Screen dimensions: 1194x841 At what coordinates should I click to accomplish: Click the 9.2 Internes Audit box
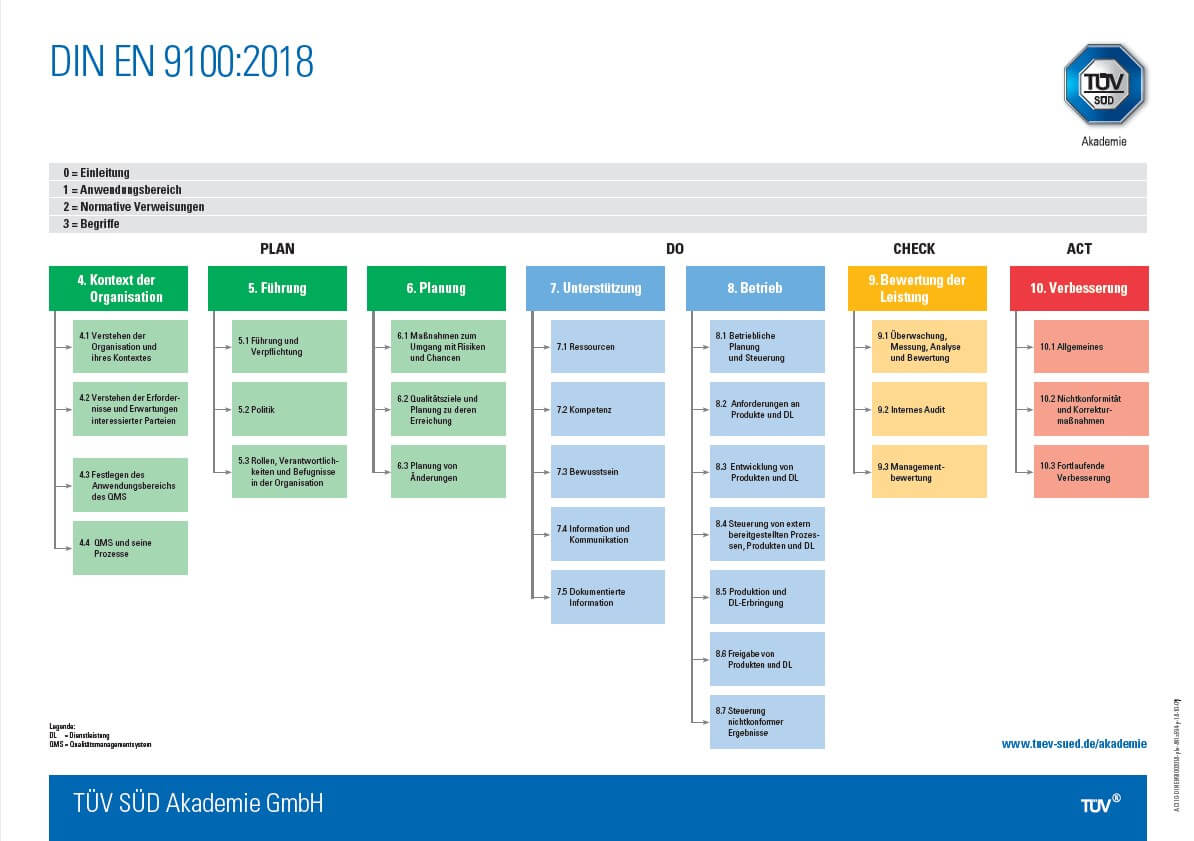coord(929,409)
